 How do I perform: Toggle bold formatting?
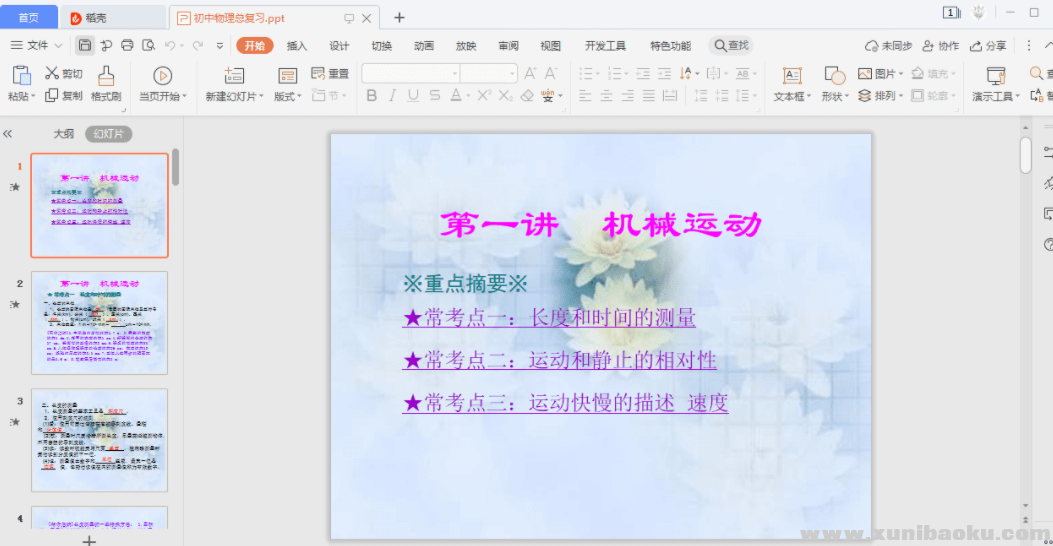[371, 96]
